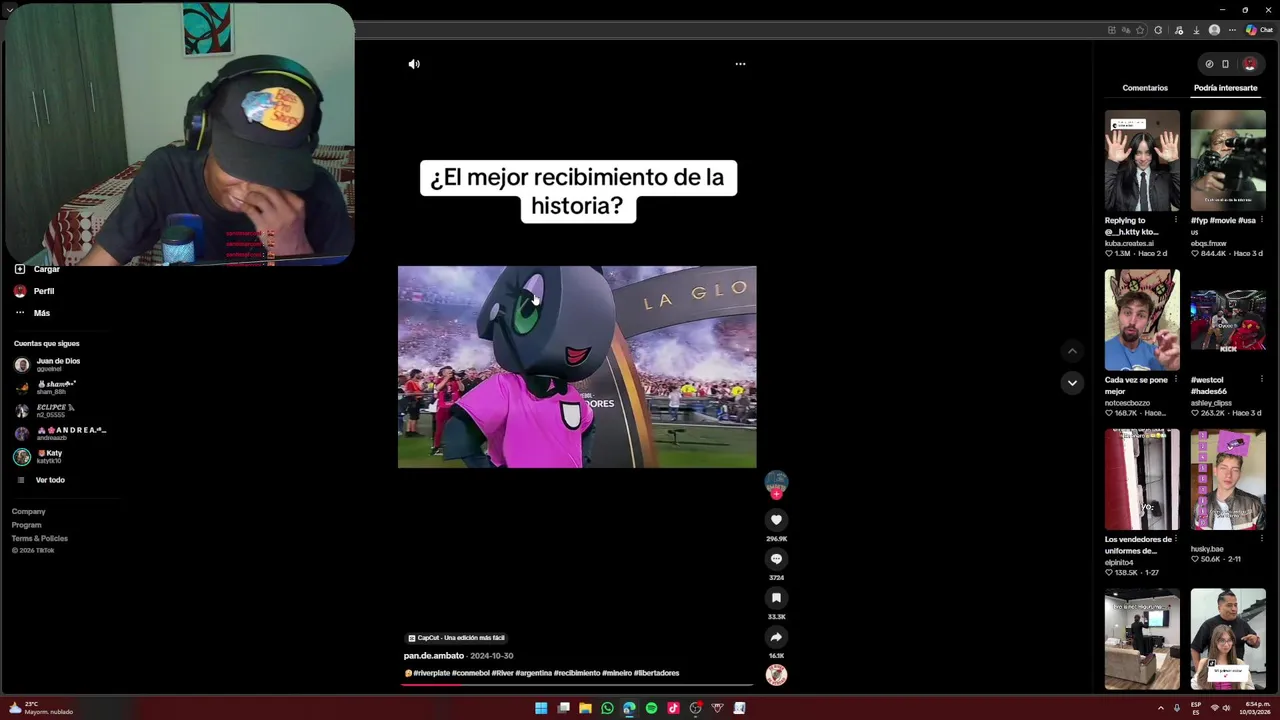Share the video with arrow icon
Viewport: 1280px width, 720px height.
click(x=776, y=637)
